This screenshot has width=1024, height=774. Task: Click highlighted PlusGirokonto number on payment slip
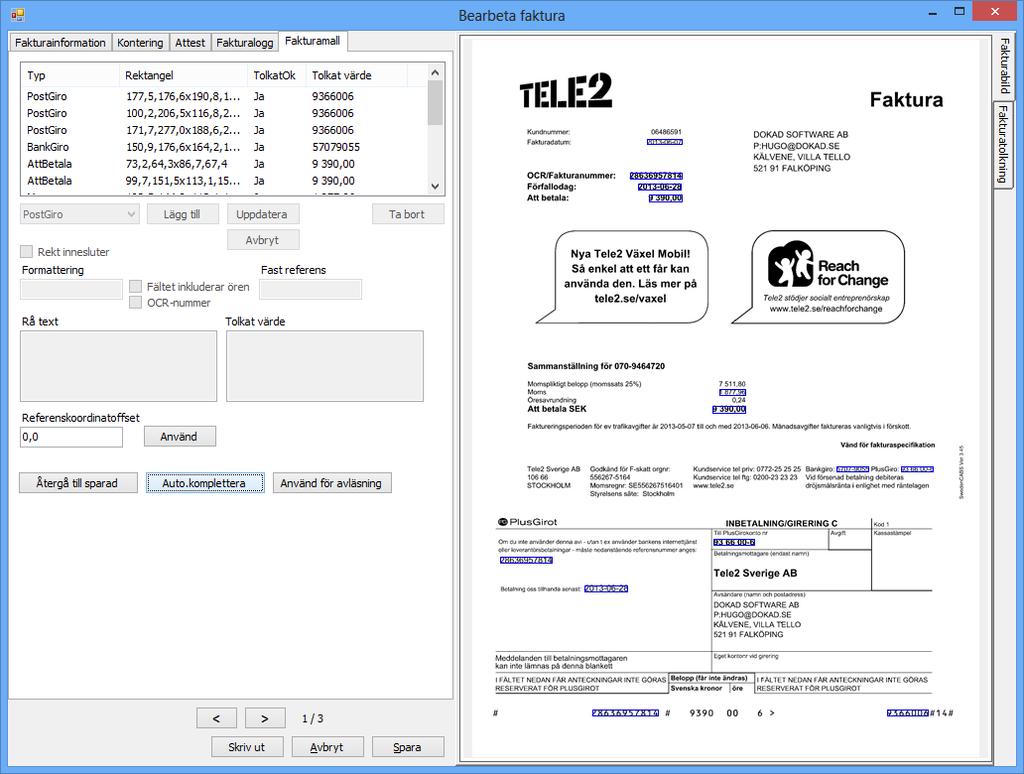coord(734,542)
